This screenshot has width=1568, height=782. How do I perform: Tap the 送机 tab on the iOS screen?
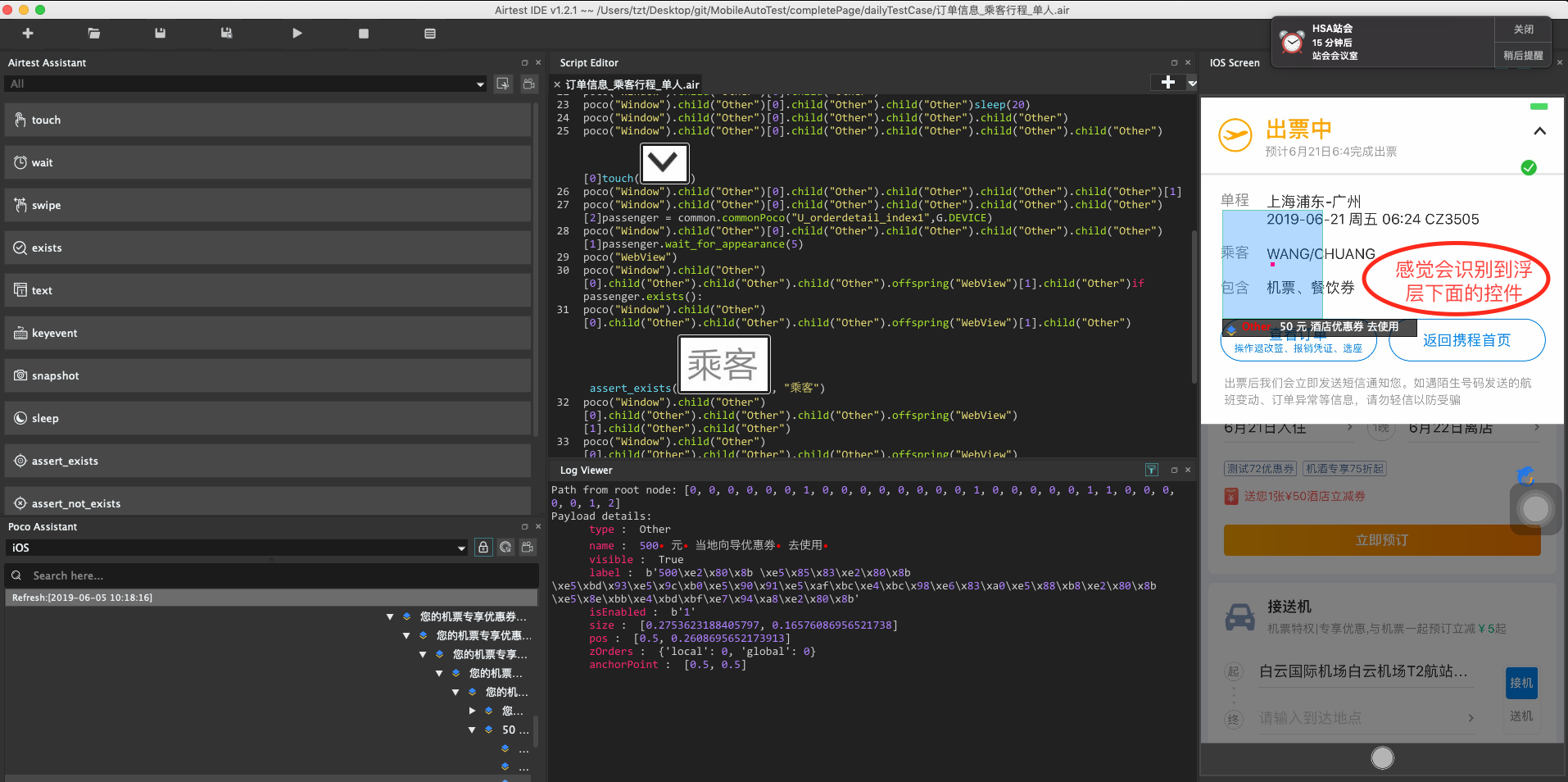tap(1521, 716)
